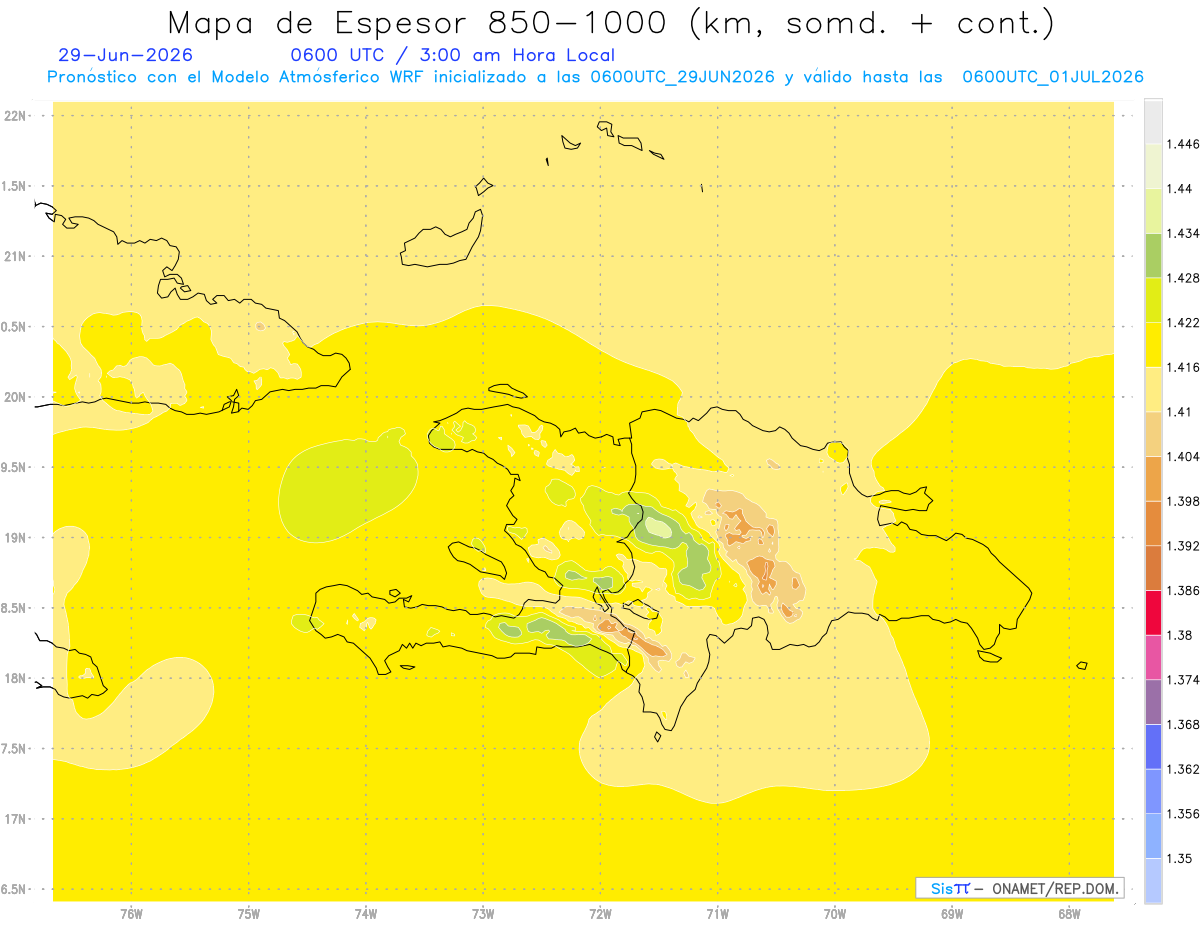Click the tan swatch between 1.404 and 1.41
Viewport: 1200px width, 927px height.
pos(1153,434)
